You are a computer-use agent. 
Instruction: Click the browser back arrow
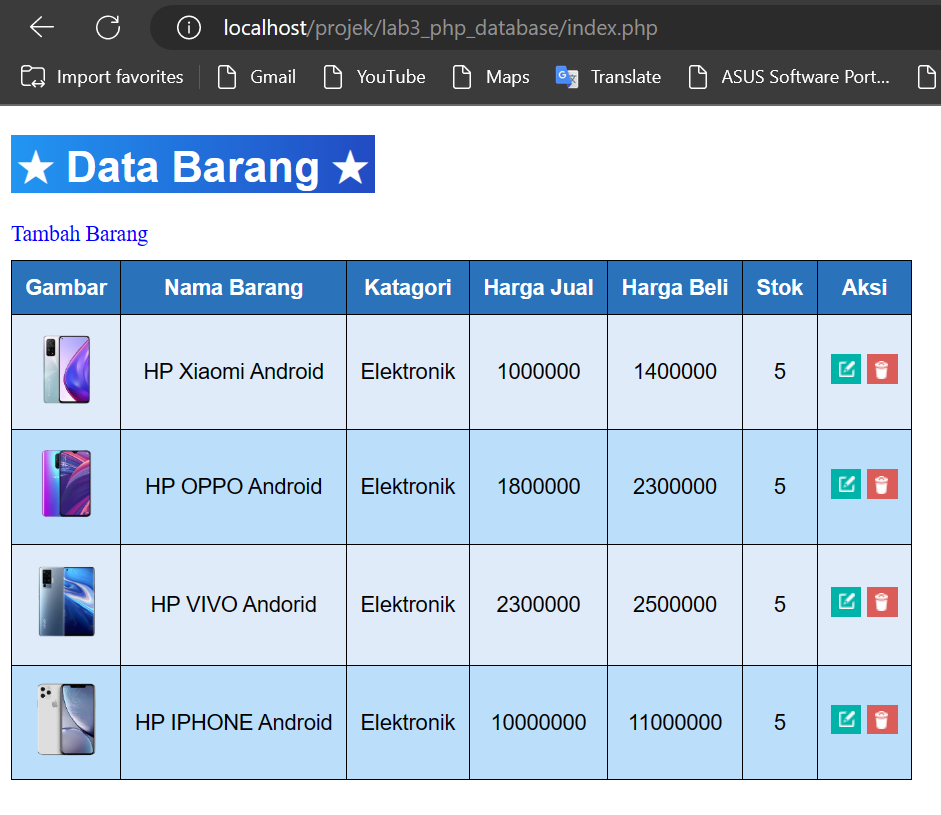(39, 27)
